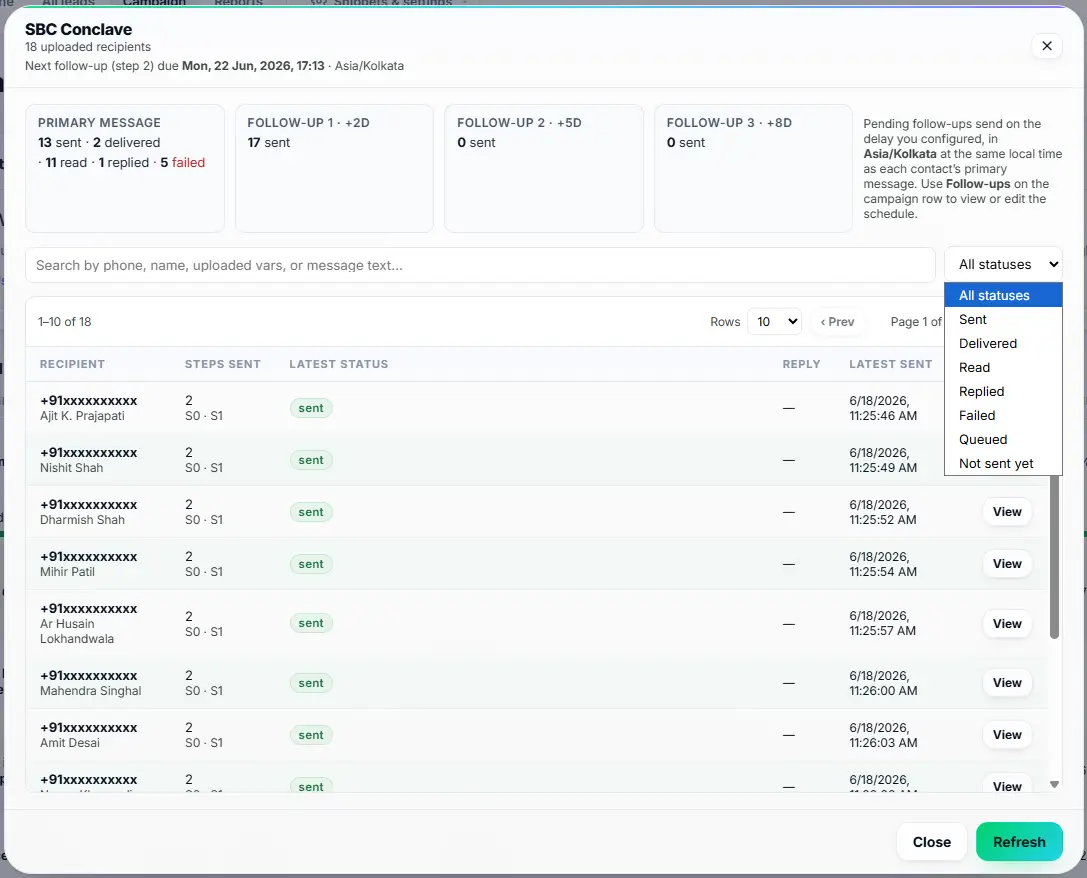Click the 11:25:46 AM timestamp

882,416
